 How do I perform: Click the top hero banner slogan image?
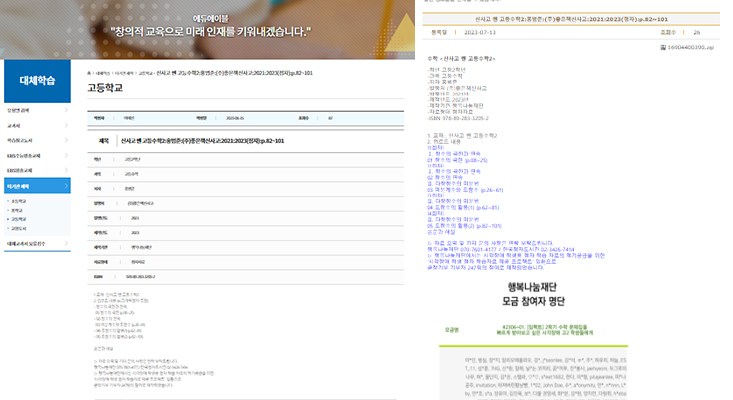pos(210,25)
